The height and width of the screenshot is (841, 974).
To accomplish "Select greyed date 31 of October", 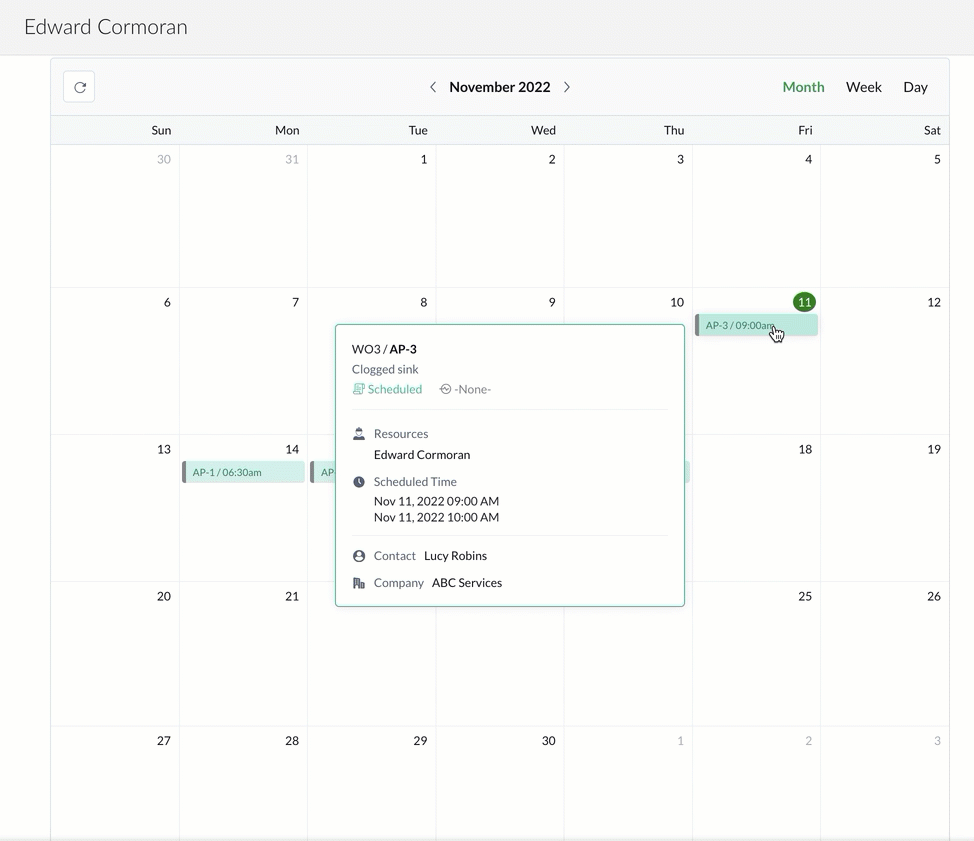I will (292, 159).
